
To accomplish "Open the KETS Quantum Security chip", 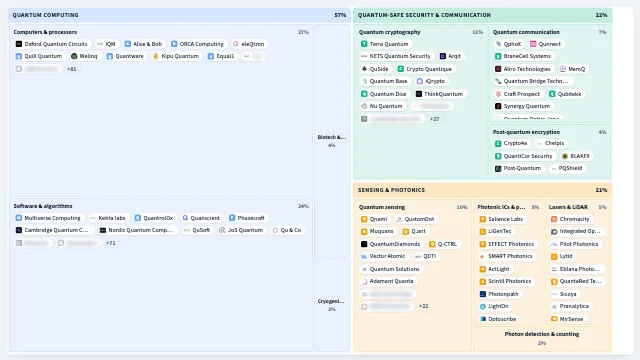I will 396,56.
